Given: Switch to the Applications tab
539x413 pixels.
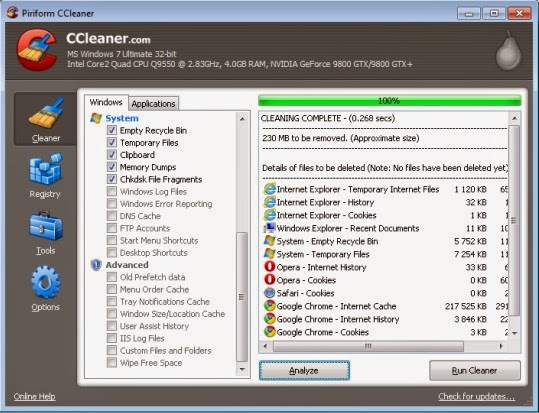Looking at the screenshot, I should 153,104.
